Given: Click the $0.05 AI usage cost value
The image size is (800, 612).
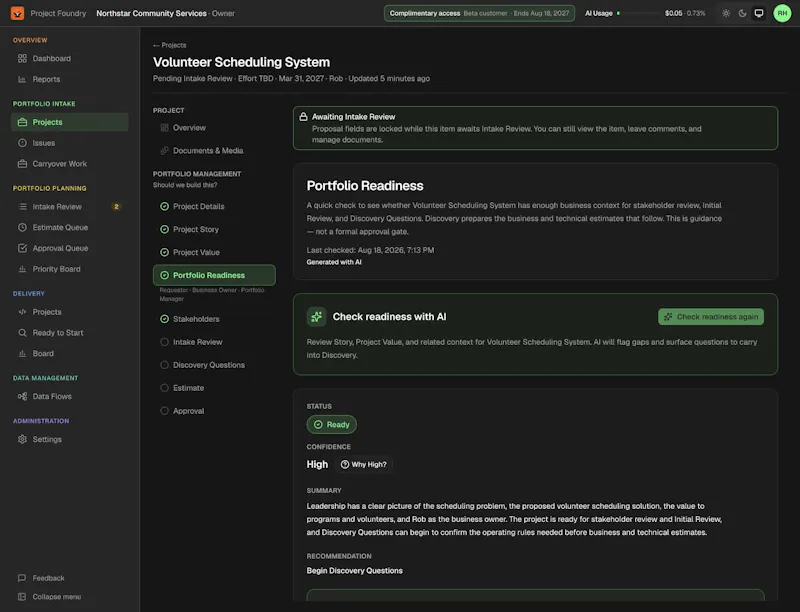Looking at the screenshot, I should coord(673,13).
